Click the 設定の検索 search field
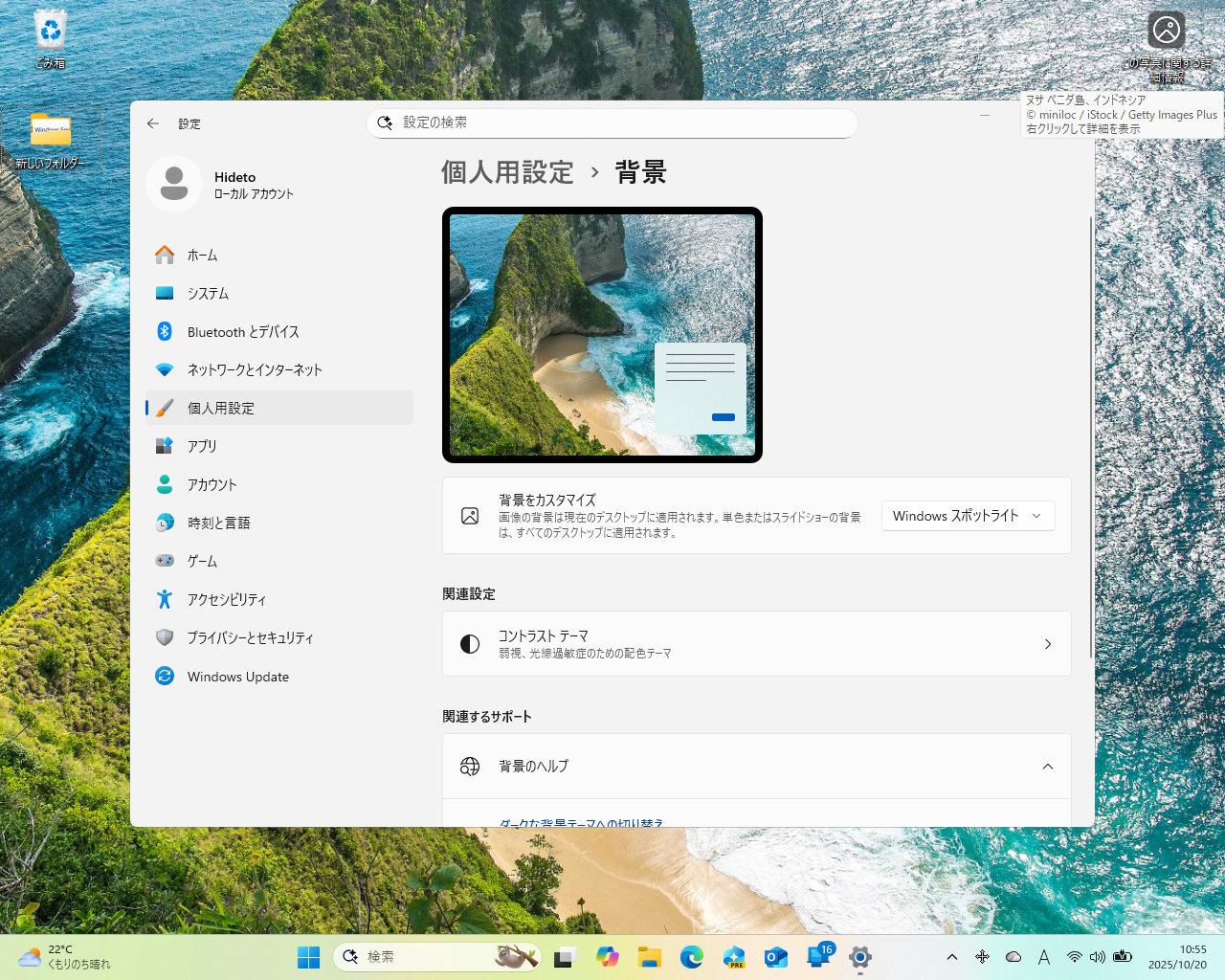 (612, 123)
